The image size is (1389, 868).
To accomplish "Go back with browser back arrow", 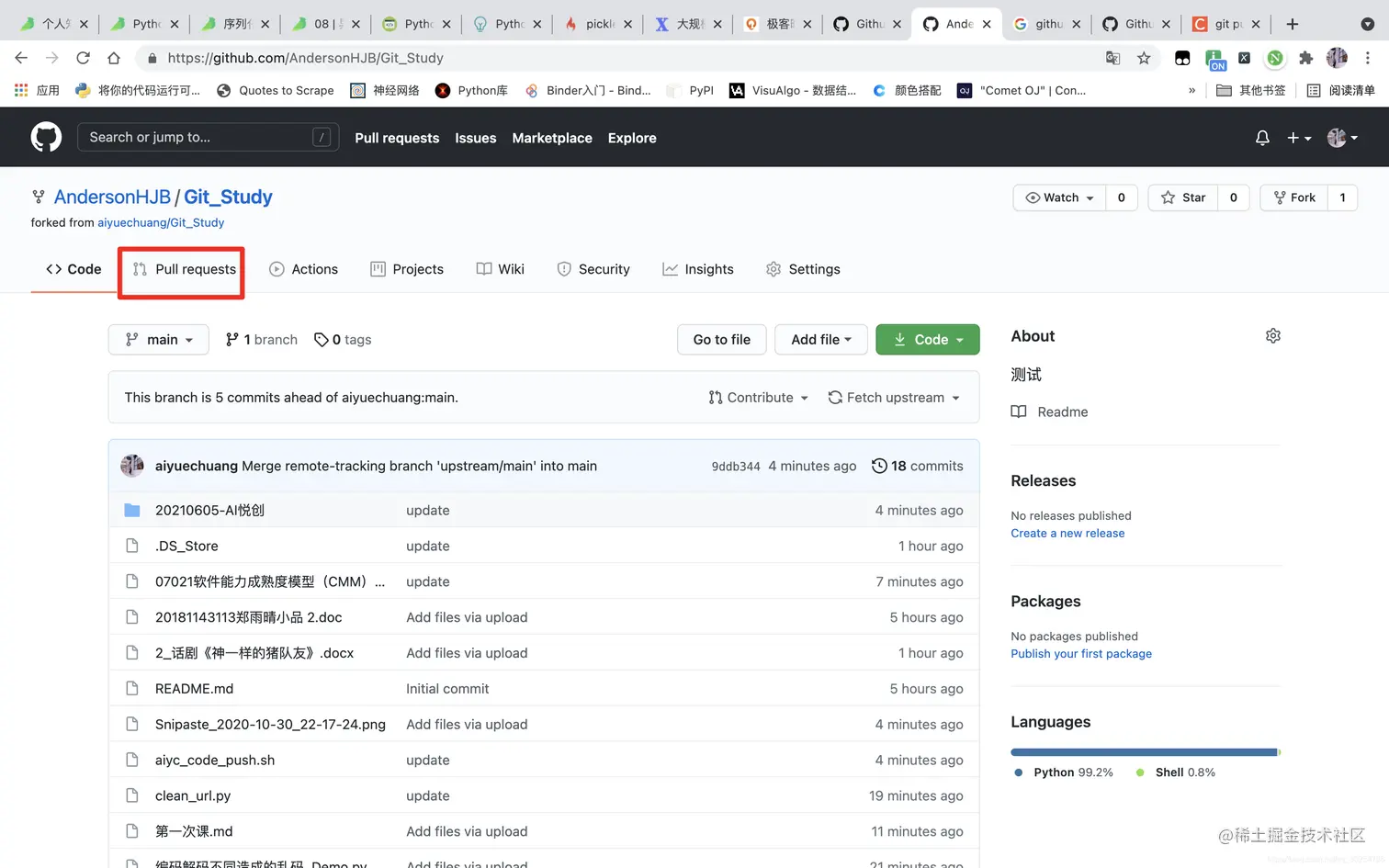I will [21, 58].
